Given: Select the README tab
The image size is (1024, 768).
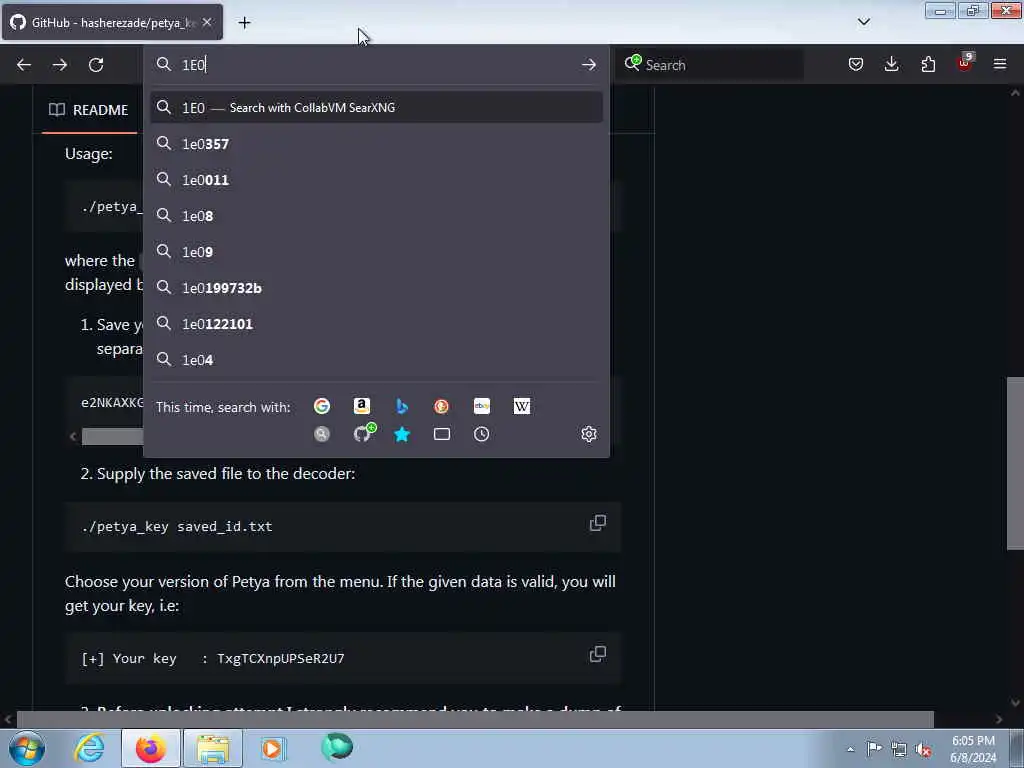Looking at the screenshot, I should click(x=89, y=110).
